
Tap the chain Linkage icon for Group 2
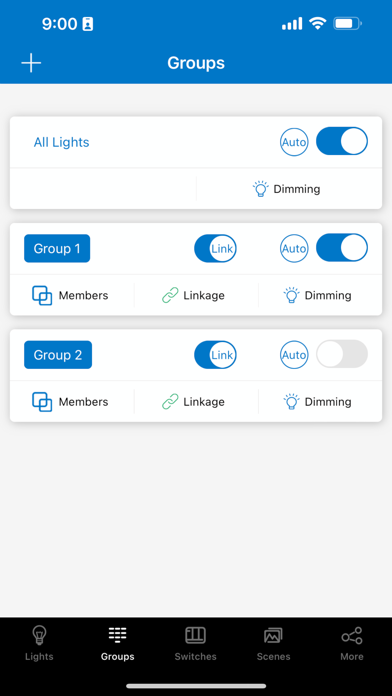(170, 402)
